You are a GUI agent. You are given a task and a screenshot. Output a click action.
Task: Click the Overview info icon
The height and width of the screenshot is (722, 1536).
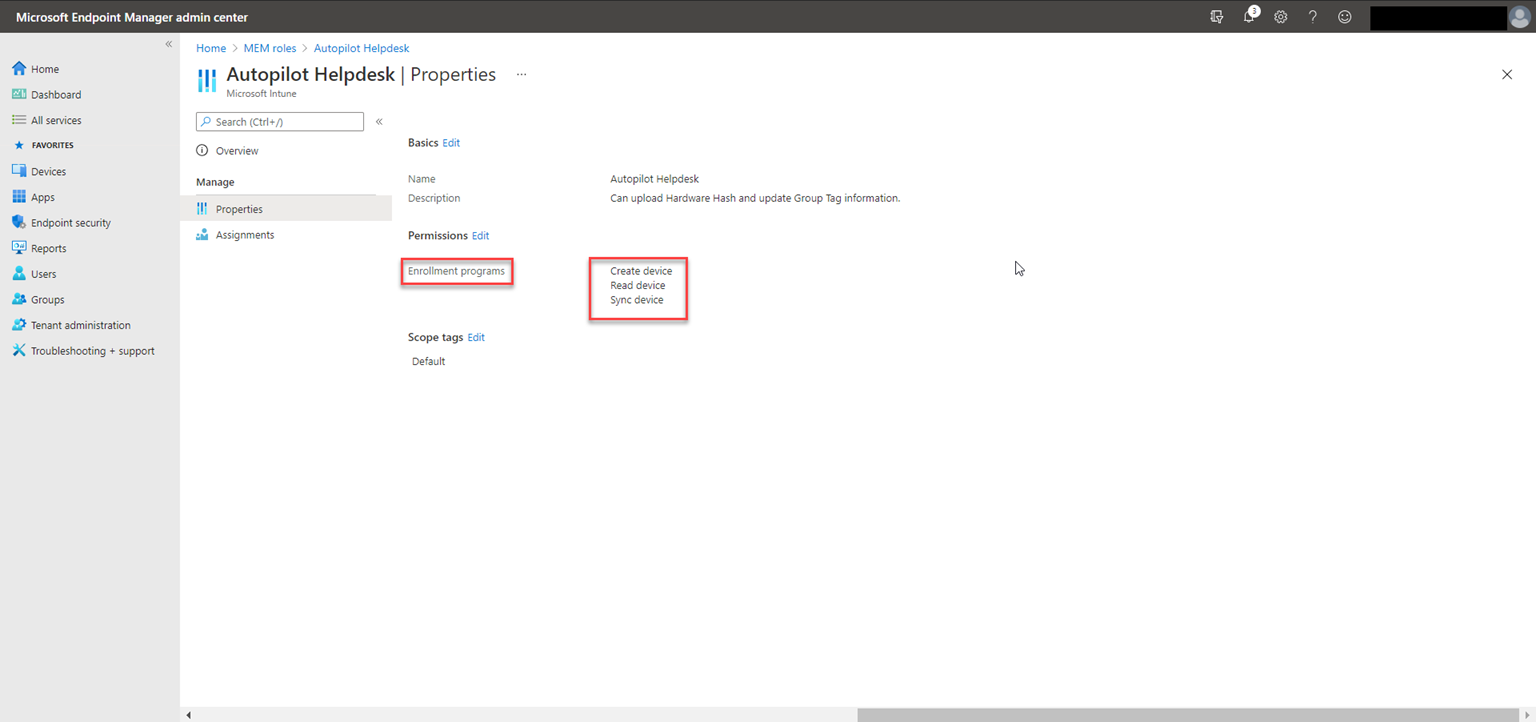[203, 151]
